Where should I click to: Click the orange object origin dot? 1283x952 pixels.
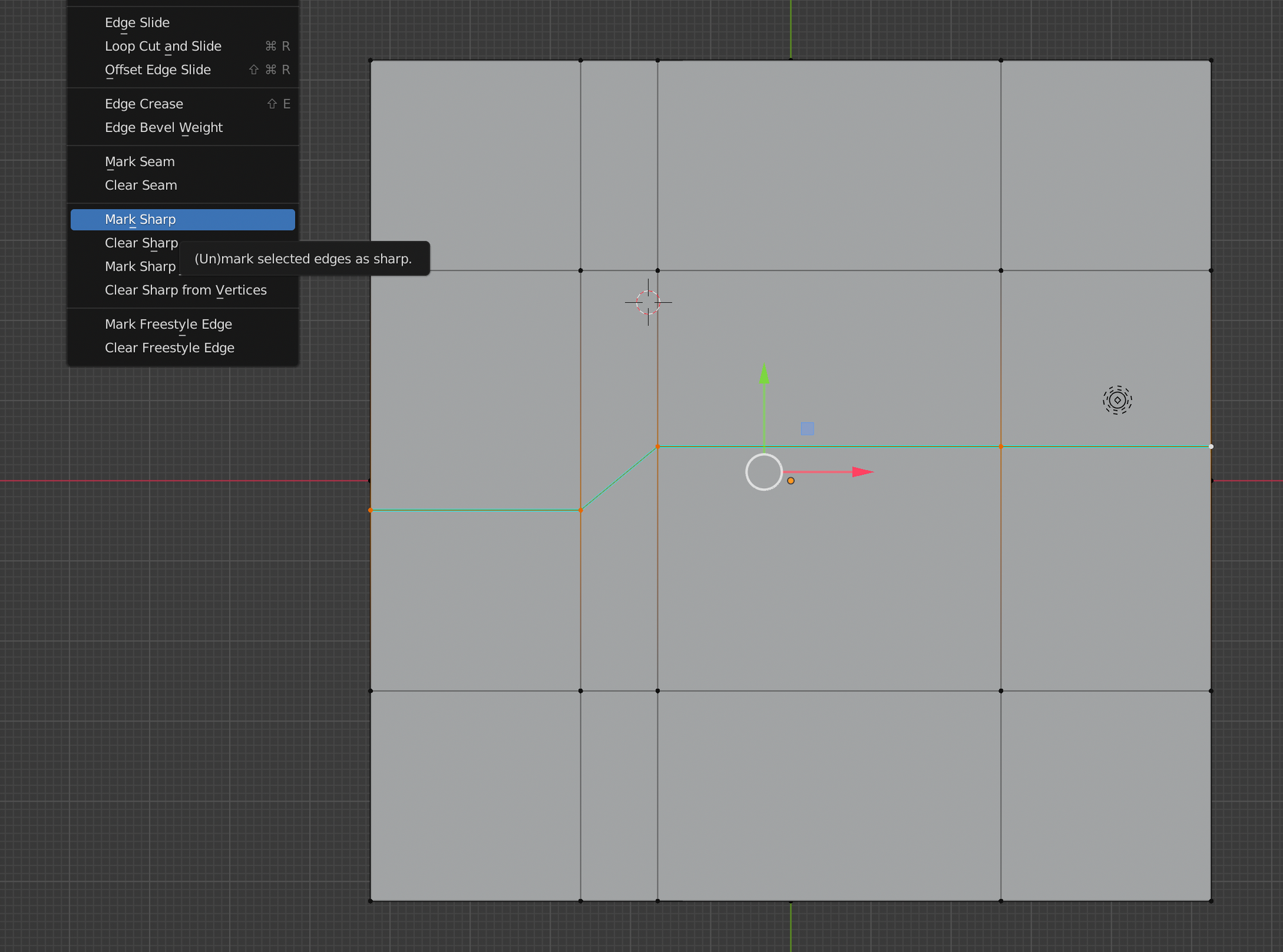click(x=791, y=480)
